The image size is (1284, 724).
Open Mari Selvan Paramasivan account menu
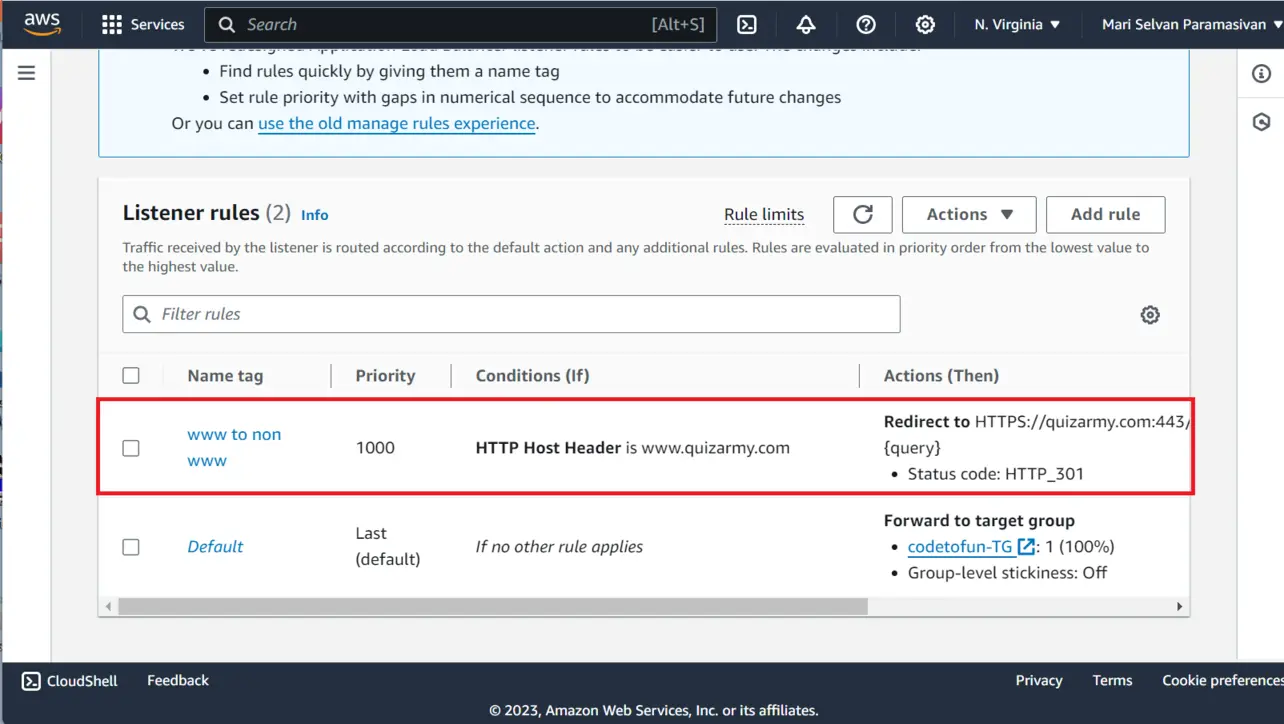pos(1192,24)
